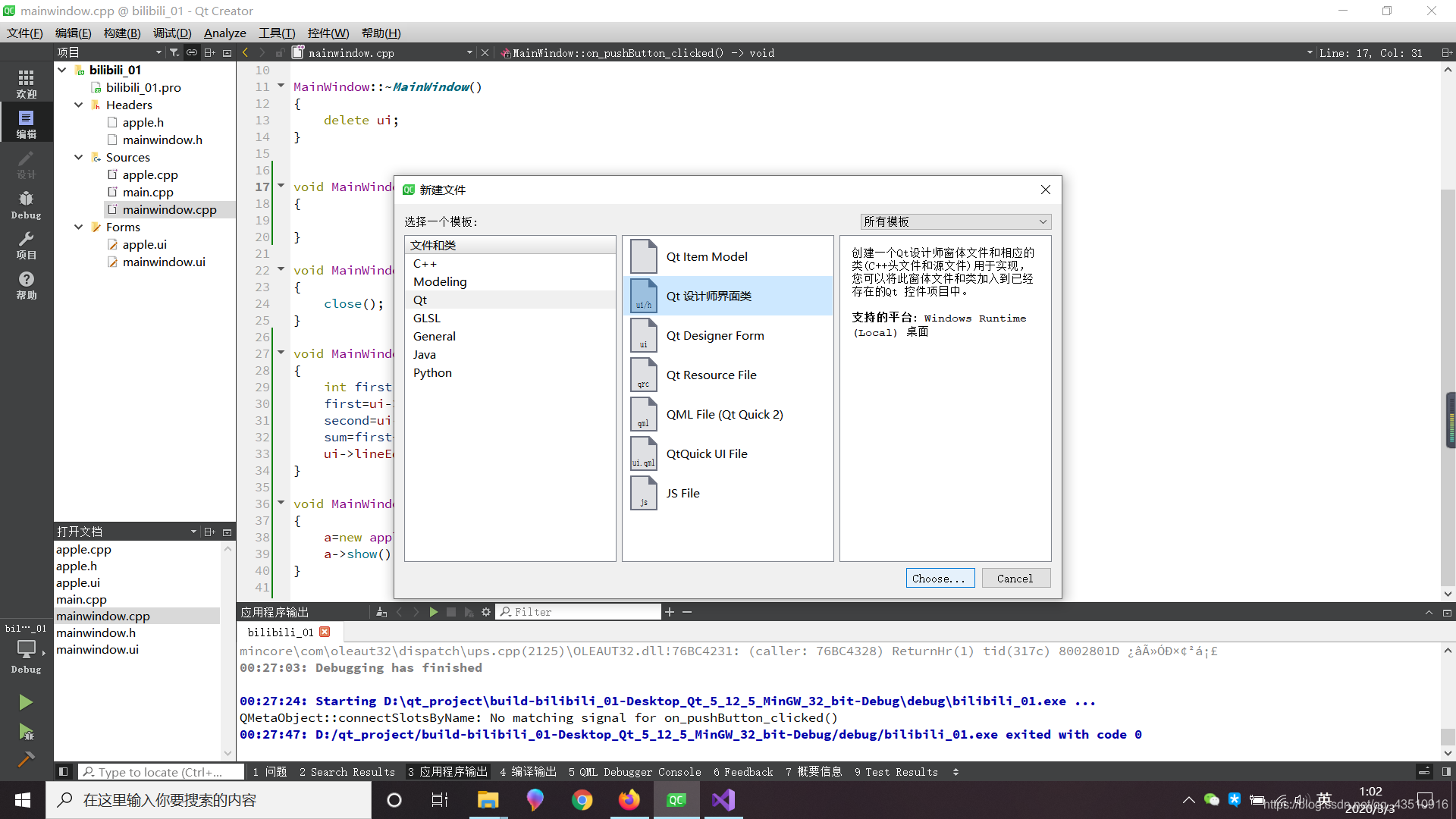Open the 所有模板 template filter dropdown
1456x819 pixels.
pos(955,221)
